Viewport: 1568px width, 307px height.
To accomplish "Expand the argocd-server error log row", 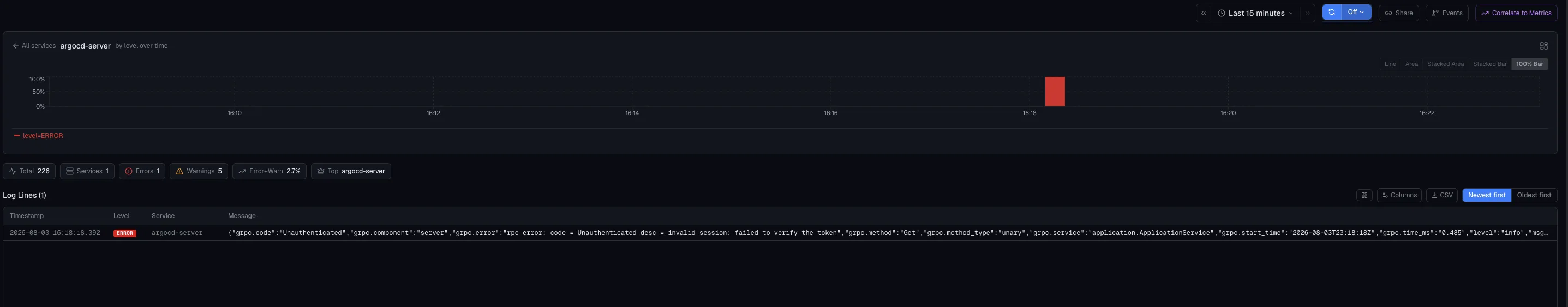I will pos(779,233).
